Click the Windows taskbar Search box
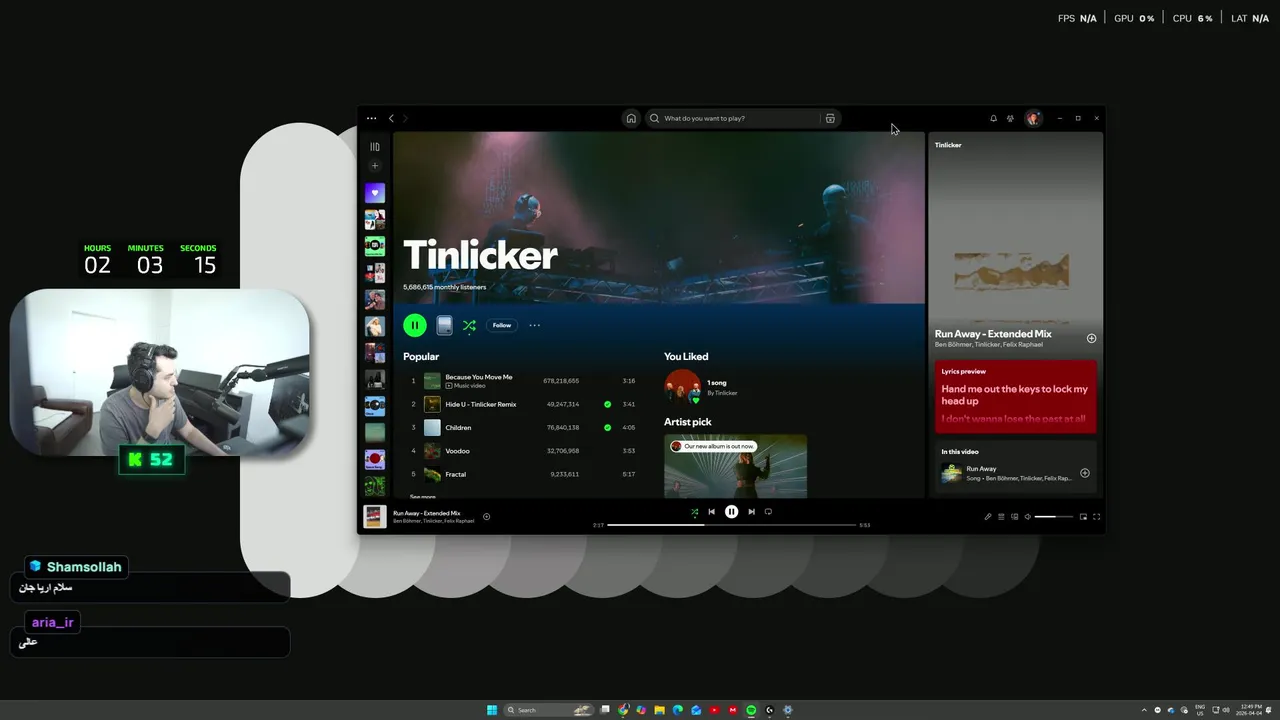Viewport: 1280px width, 720px height. tap(548, 710)
